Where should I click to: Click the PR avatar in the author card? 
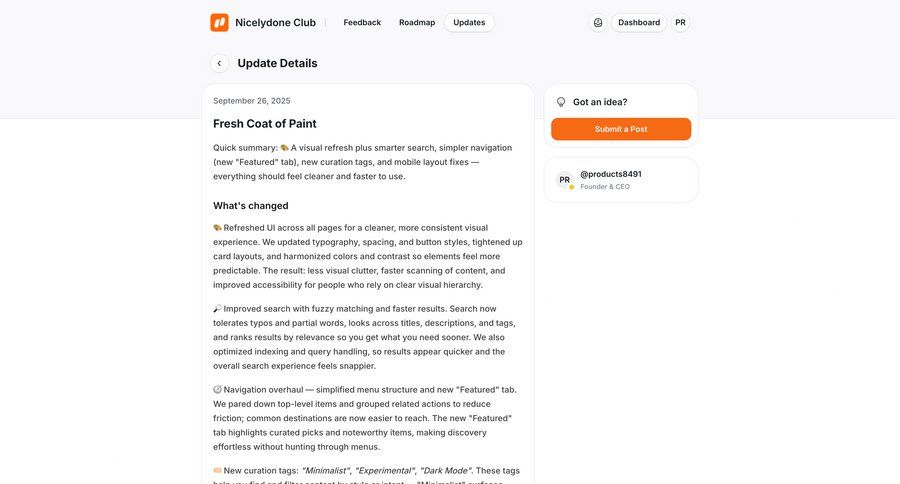pyautogui.click(x=565, y=180)
